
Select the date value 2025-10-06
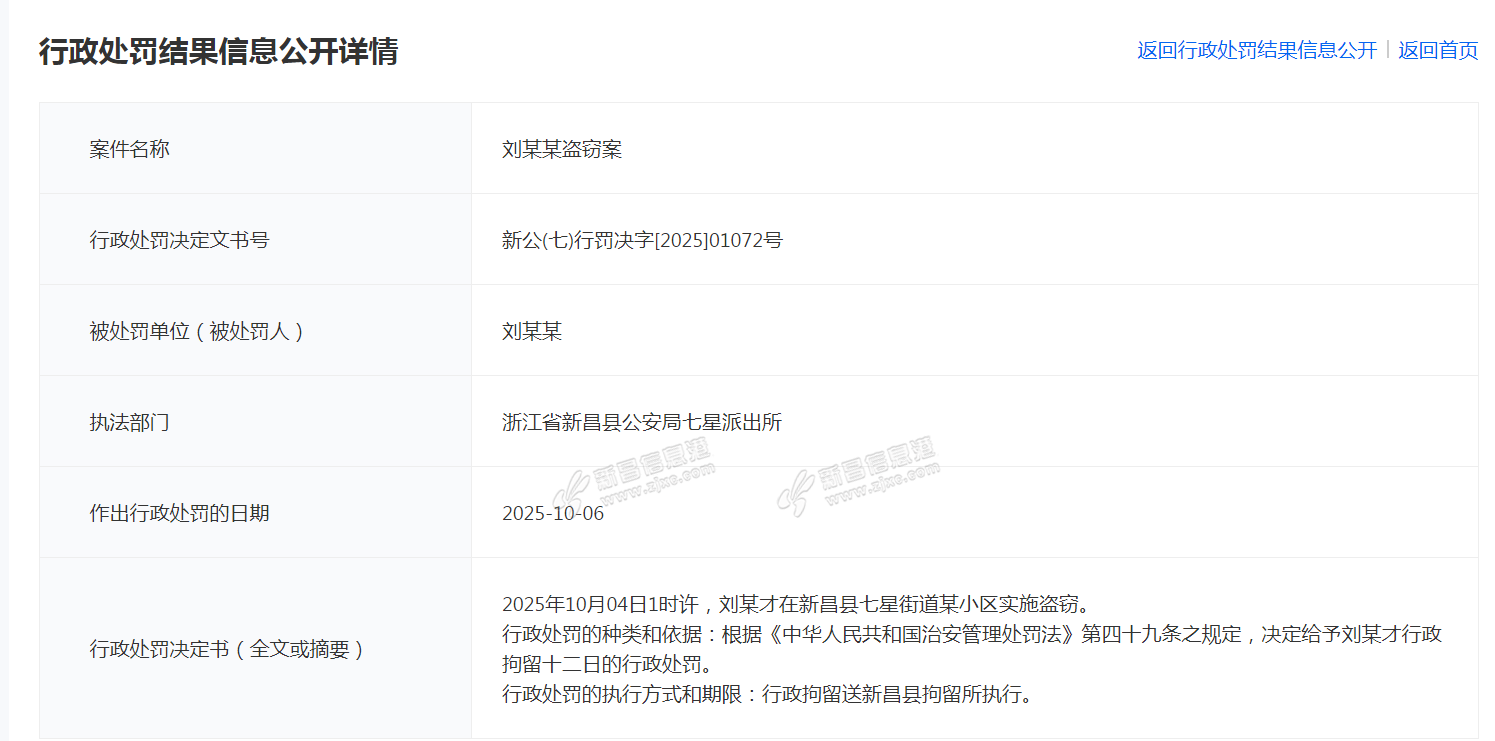553,514
